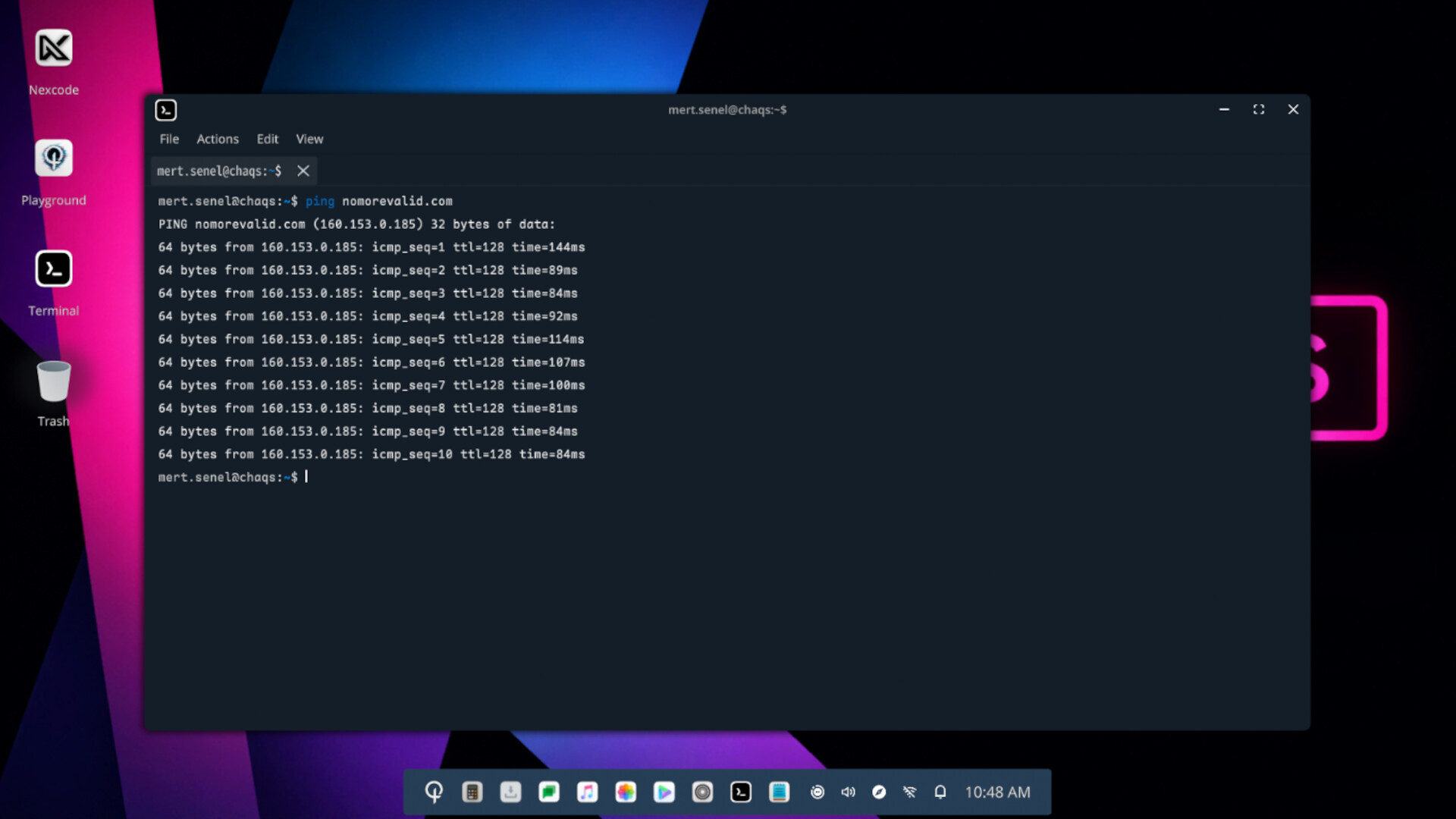1456x819 pixels.
Task: Open the web browser from the system tray
Action: [880, 792]
